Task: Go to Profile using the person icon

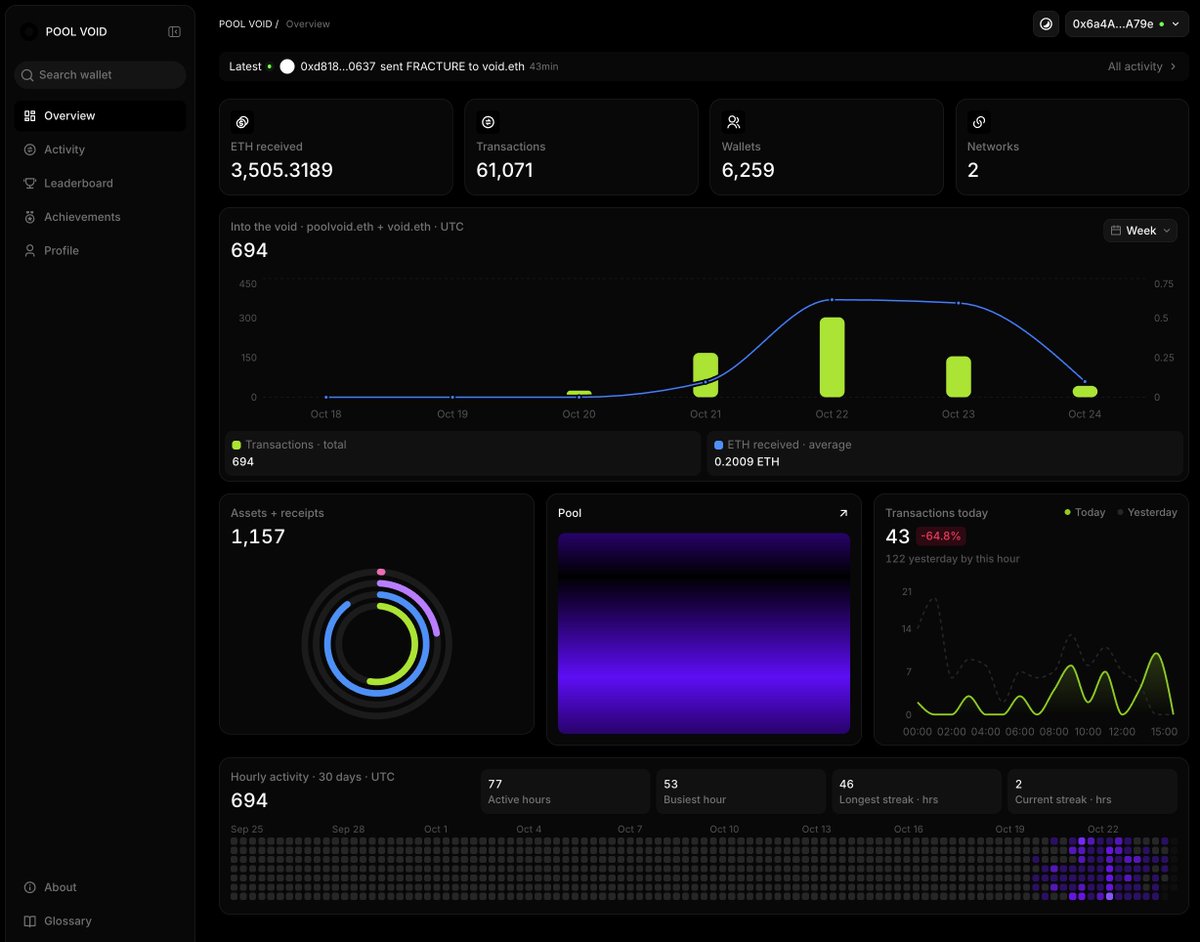Action: click(x=30, y=251)
